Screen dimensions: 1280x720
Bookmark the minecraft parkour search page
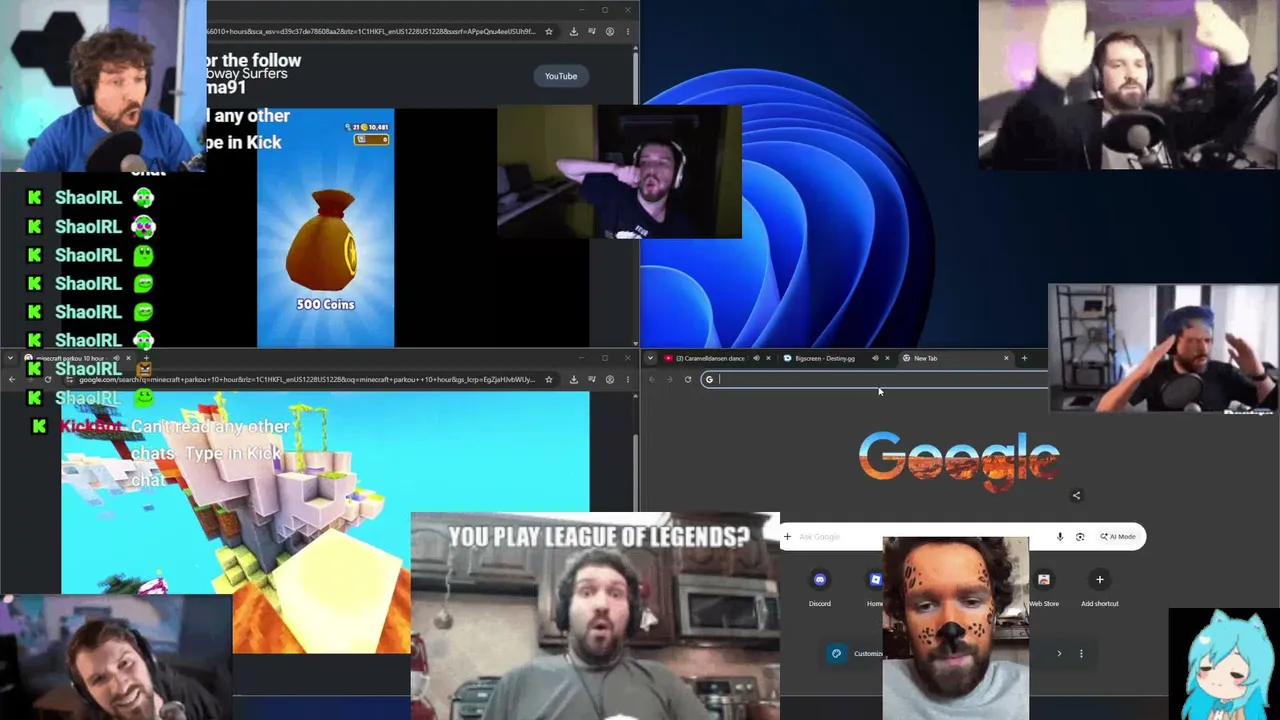tap(549, 379)
